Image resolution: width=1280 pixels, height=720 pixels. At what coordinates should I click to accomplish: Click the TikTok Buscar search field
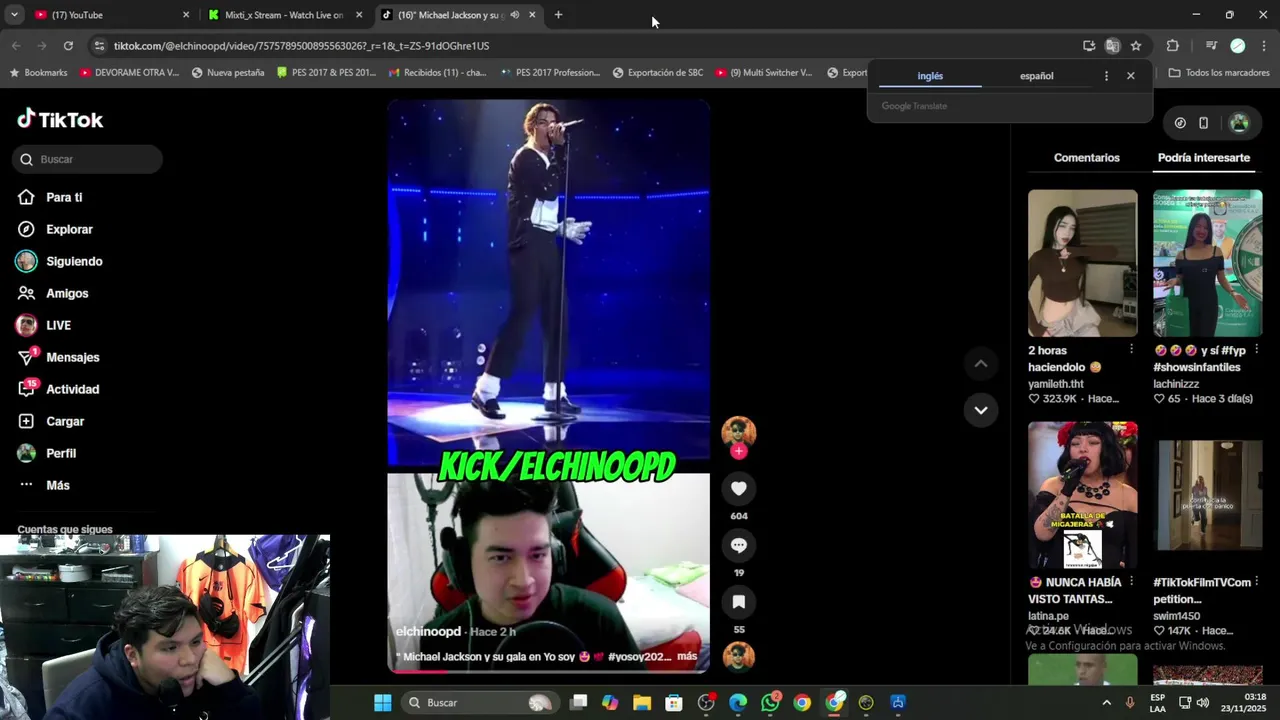pyautogui.click(x=88, y=159)
